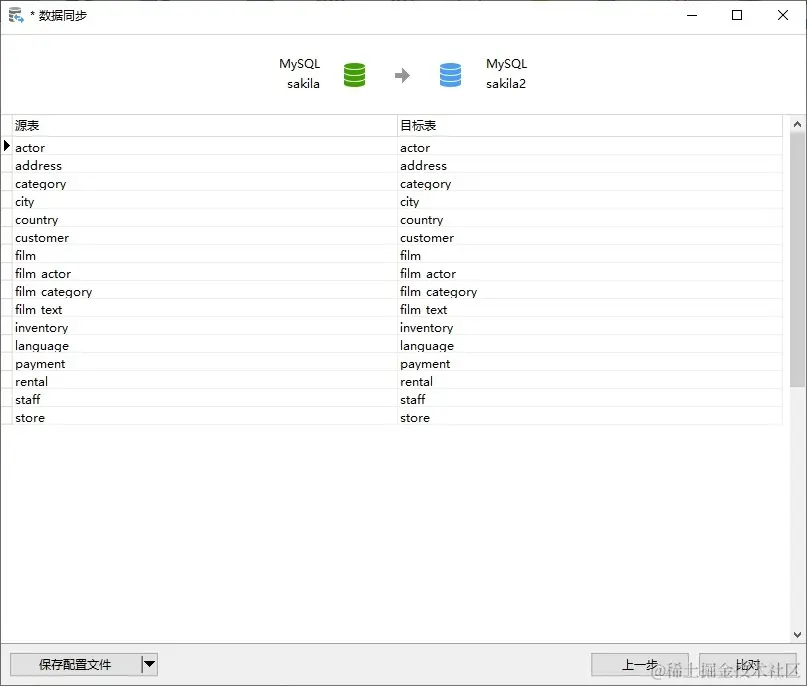Click target table cell payment
The height and width of the screenshot is (686, 807).
pos(590,362)
